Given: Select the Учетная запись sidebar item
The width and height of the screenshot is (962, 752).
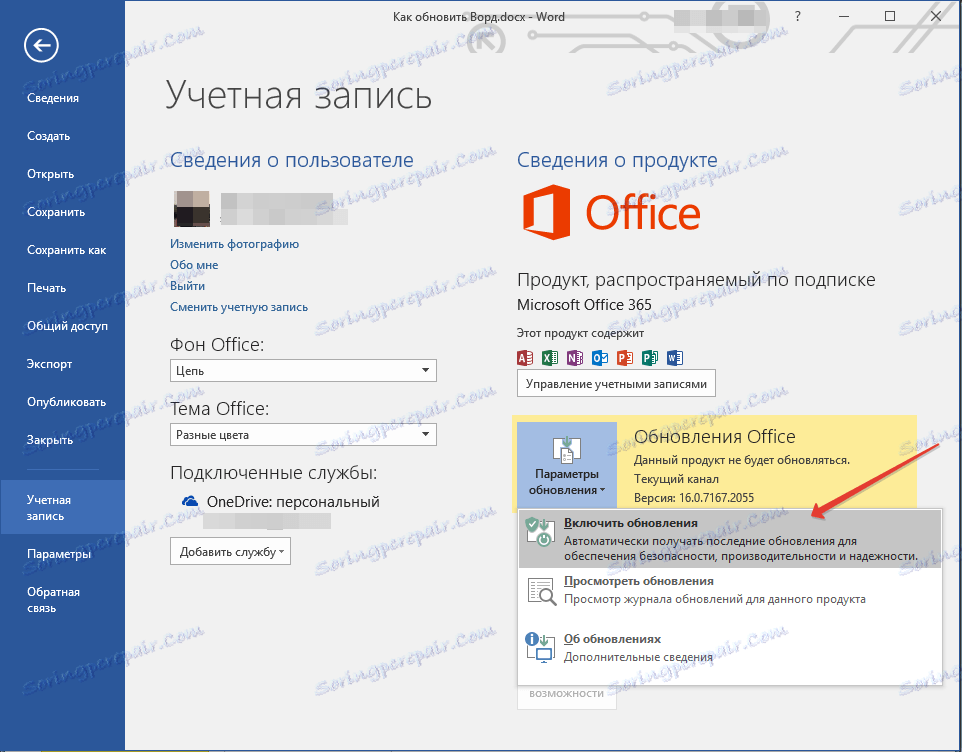Looking at the screenshot, I should (x=62, y=508).
